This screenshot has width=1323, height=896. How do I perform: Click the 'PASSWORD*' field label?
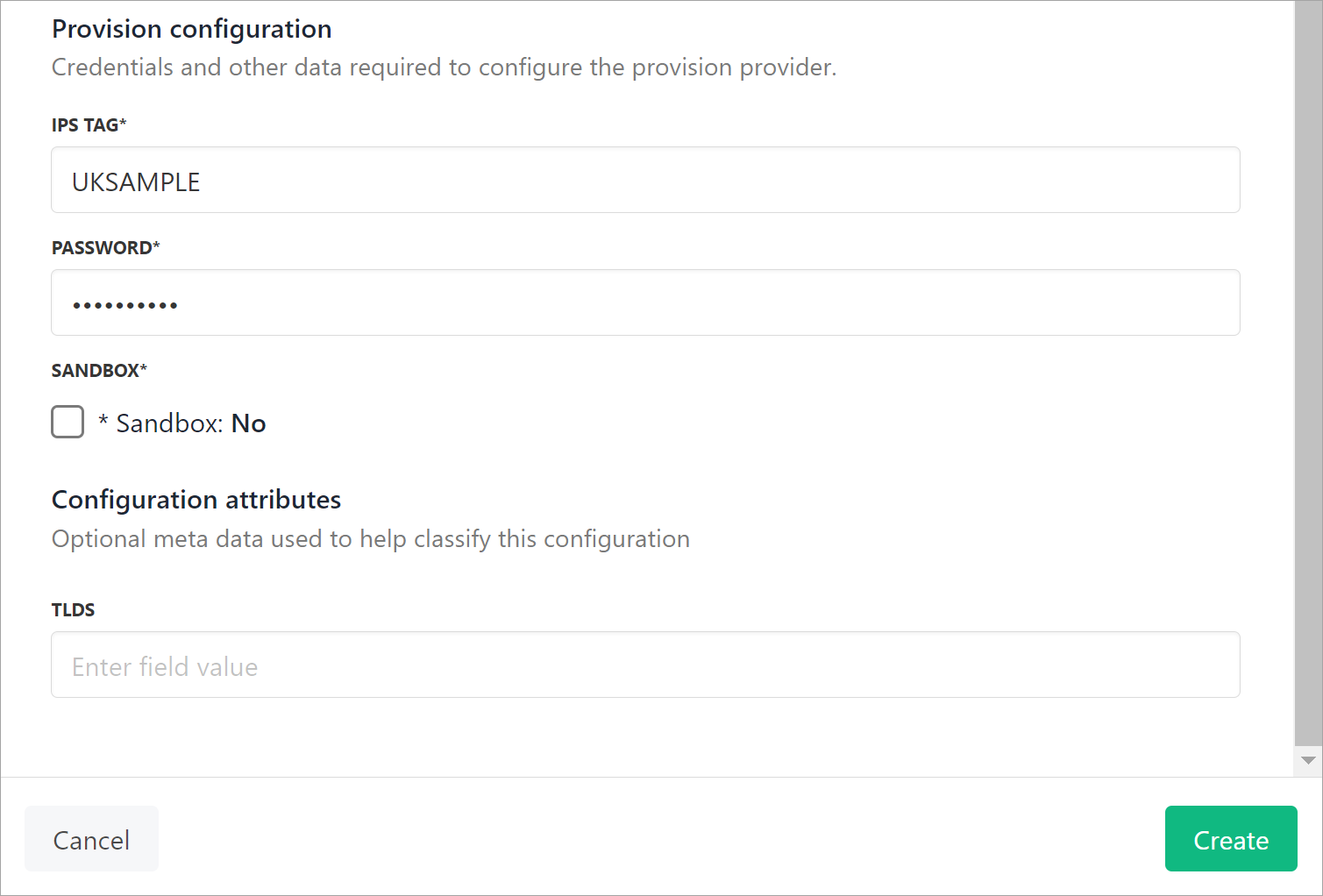click(x=105, y=247)
